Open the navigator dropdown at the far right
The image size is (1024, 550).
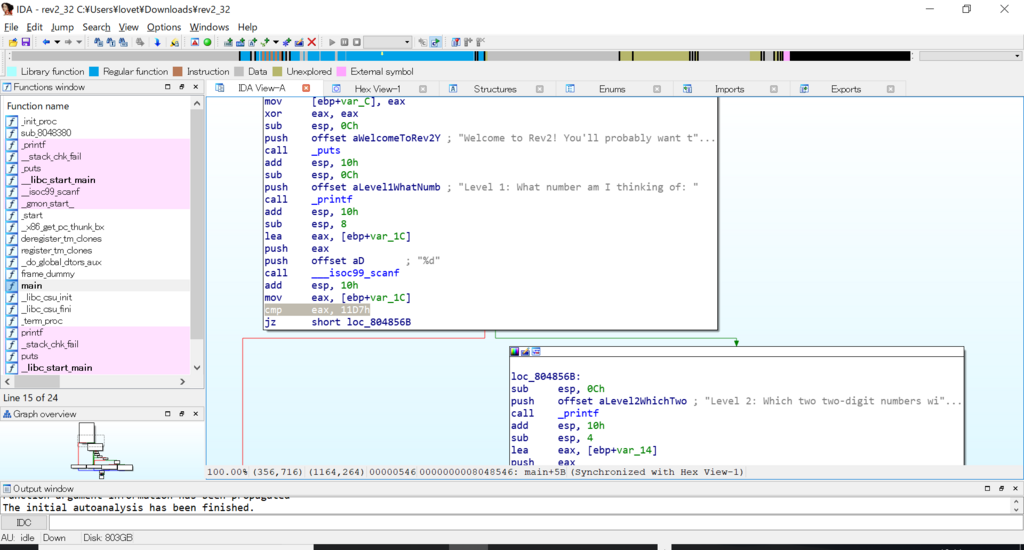pyautogui.click(x=1017, y=56)
